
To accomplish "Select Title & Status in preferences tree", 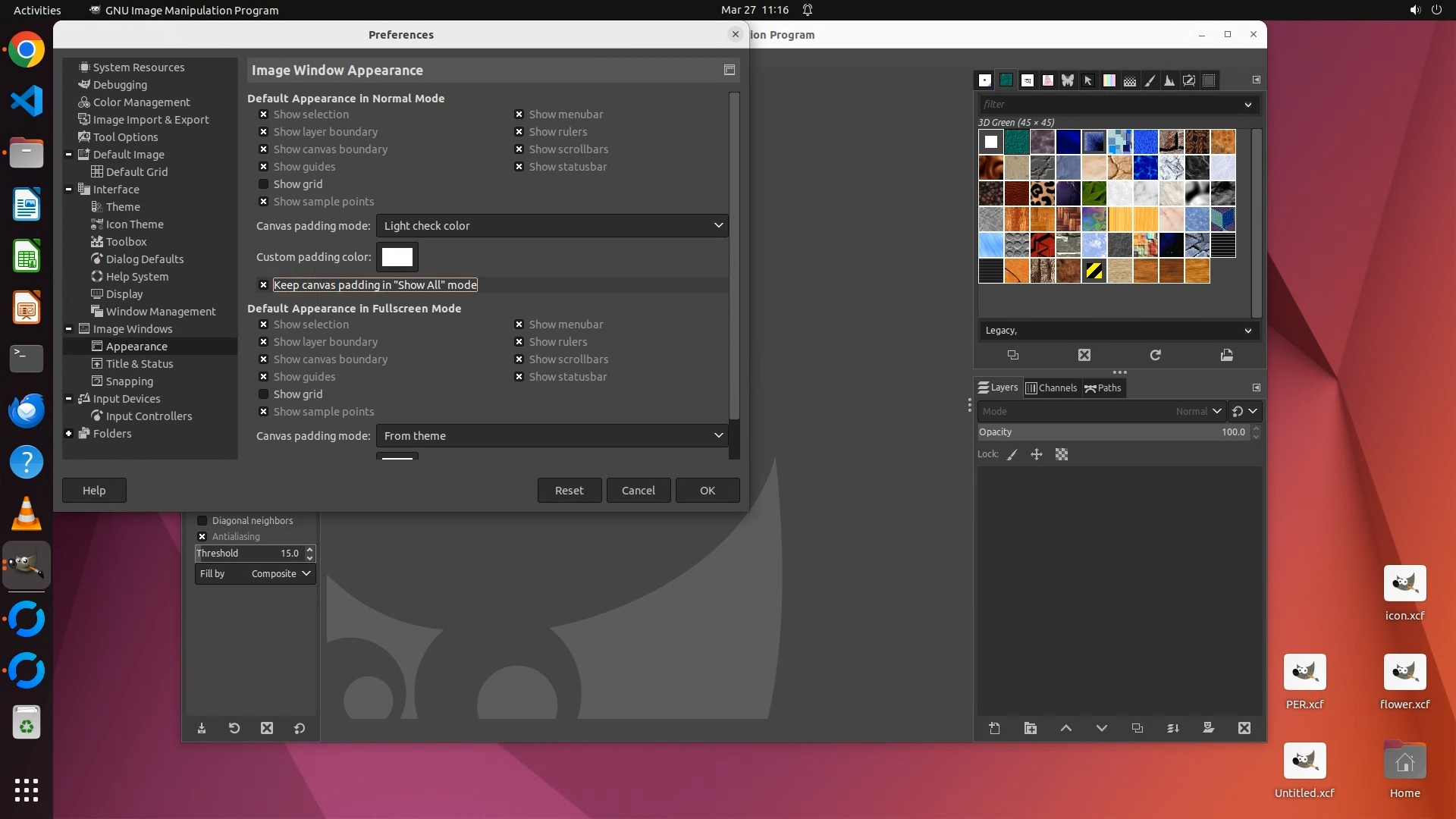I will [140, 364].
